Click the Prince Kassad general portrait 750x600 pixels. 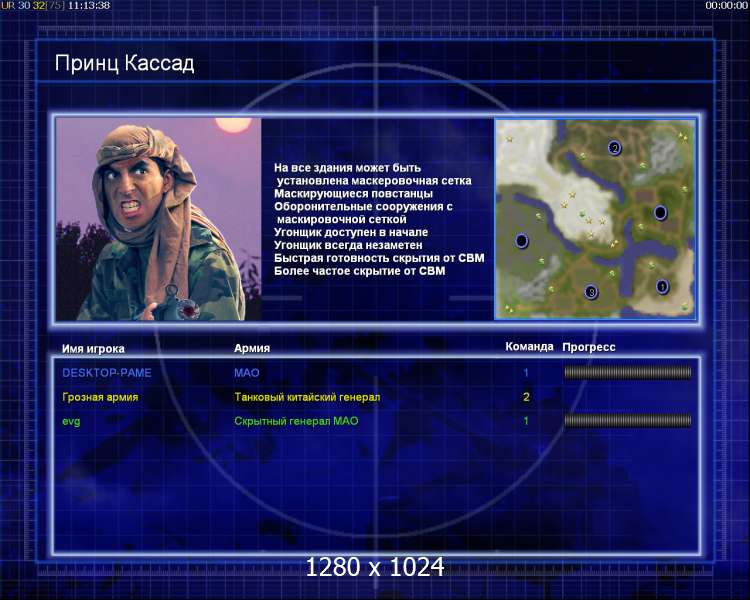(x=158, y=219)
